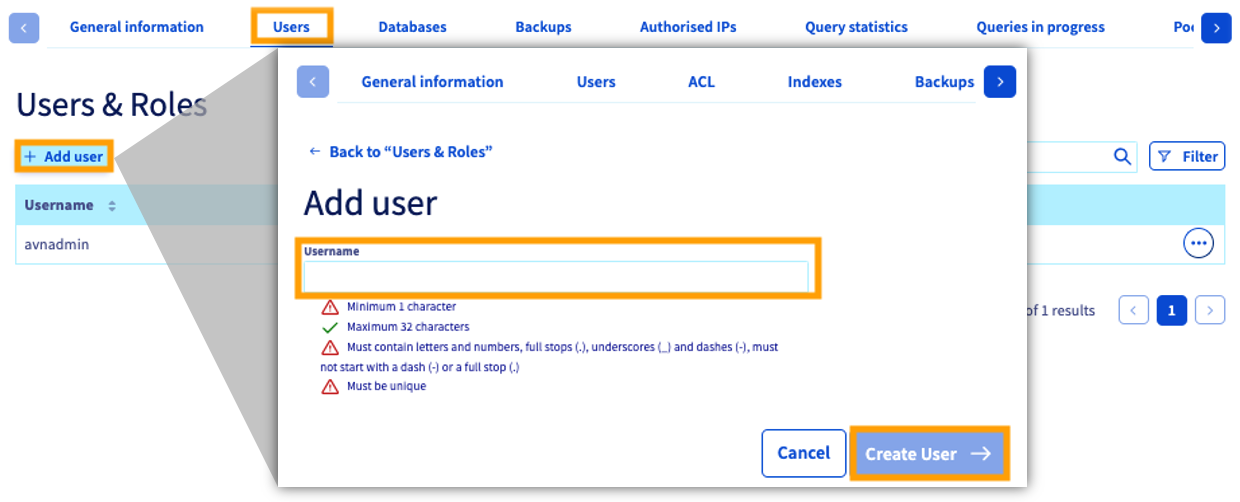
Task: Switch to the outer Users tab
Action: tap(291, 27)
